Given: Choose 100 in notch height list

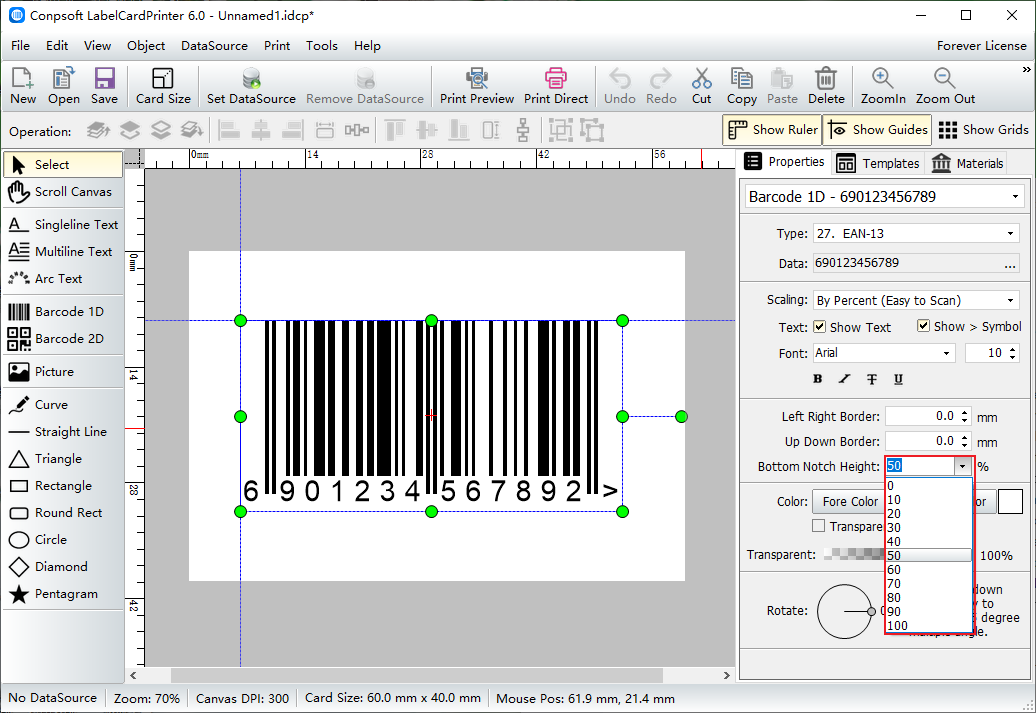Looking at the screenshot, I should 929,625.
